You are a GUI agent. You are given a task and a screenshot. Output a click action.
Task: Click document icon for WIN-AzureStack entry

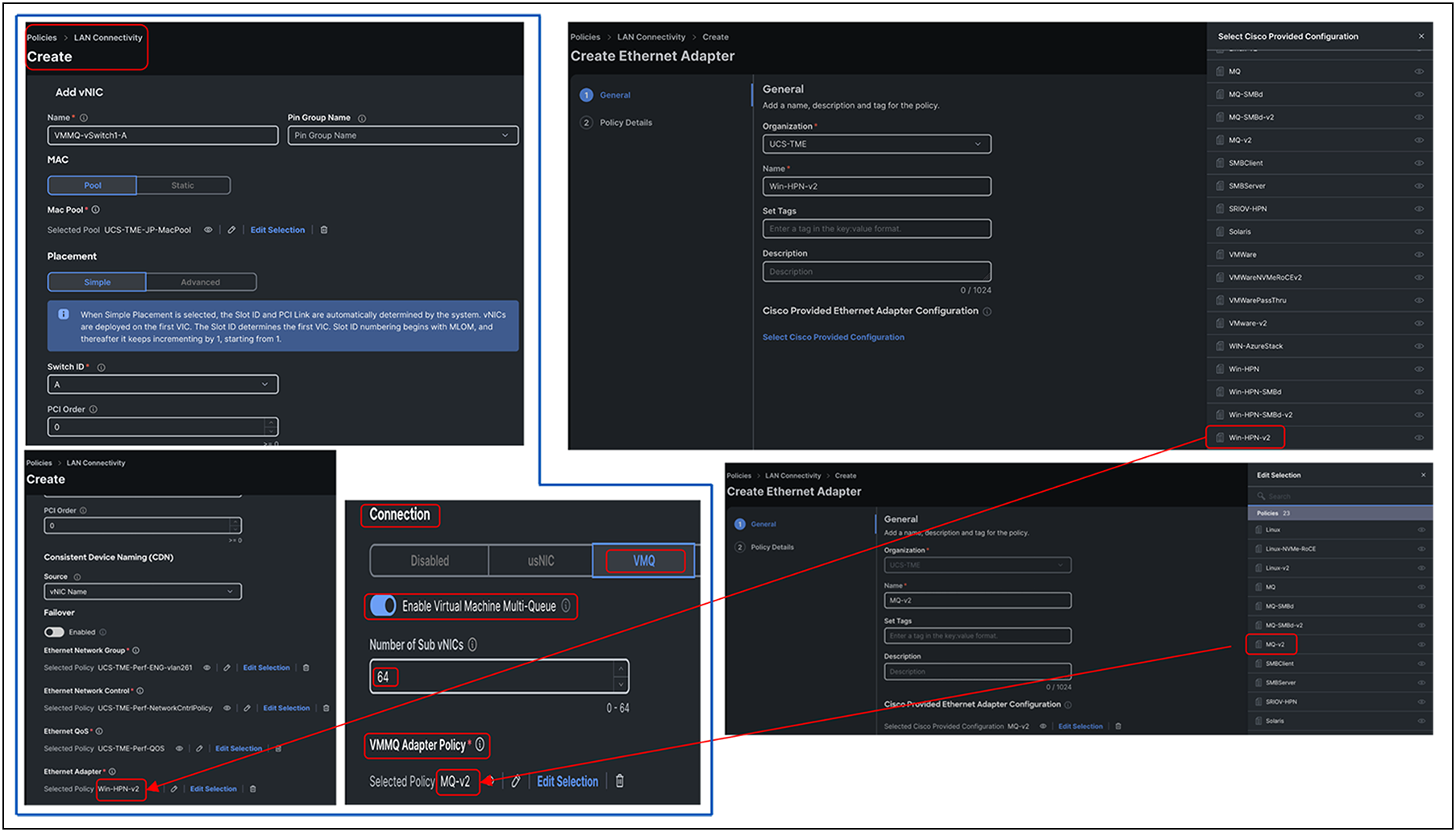(1221, 346)
